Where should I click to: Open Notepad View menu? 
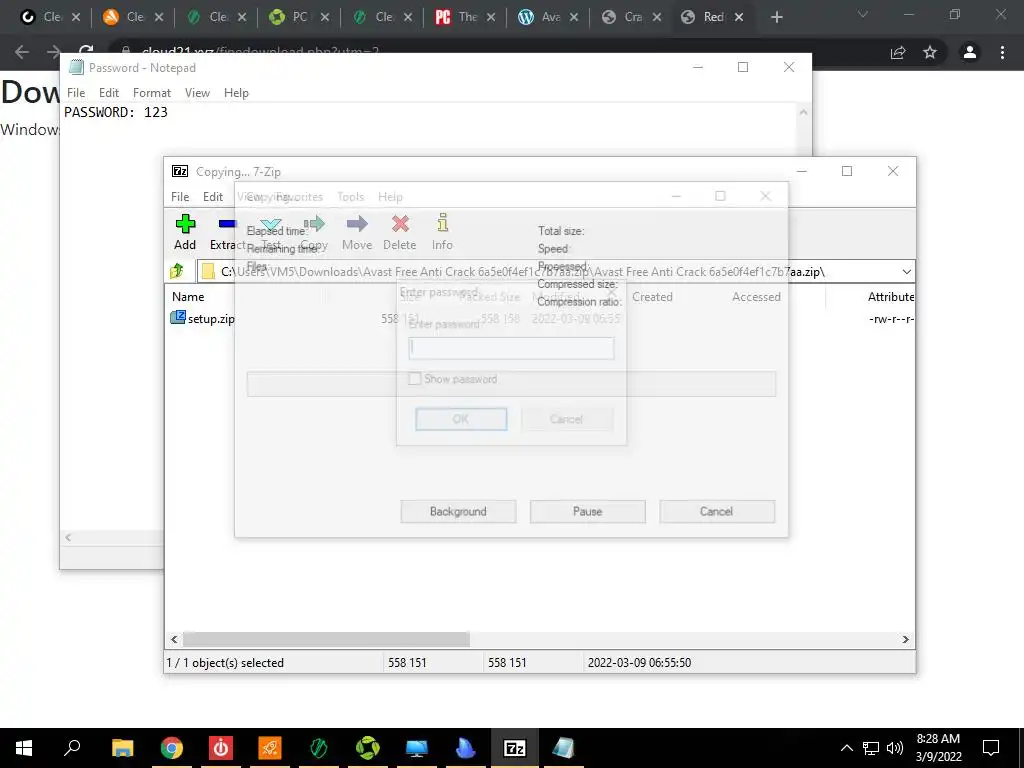tap(197, 93)
